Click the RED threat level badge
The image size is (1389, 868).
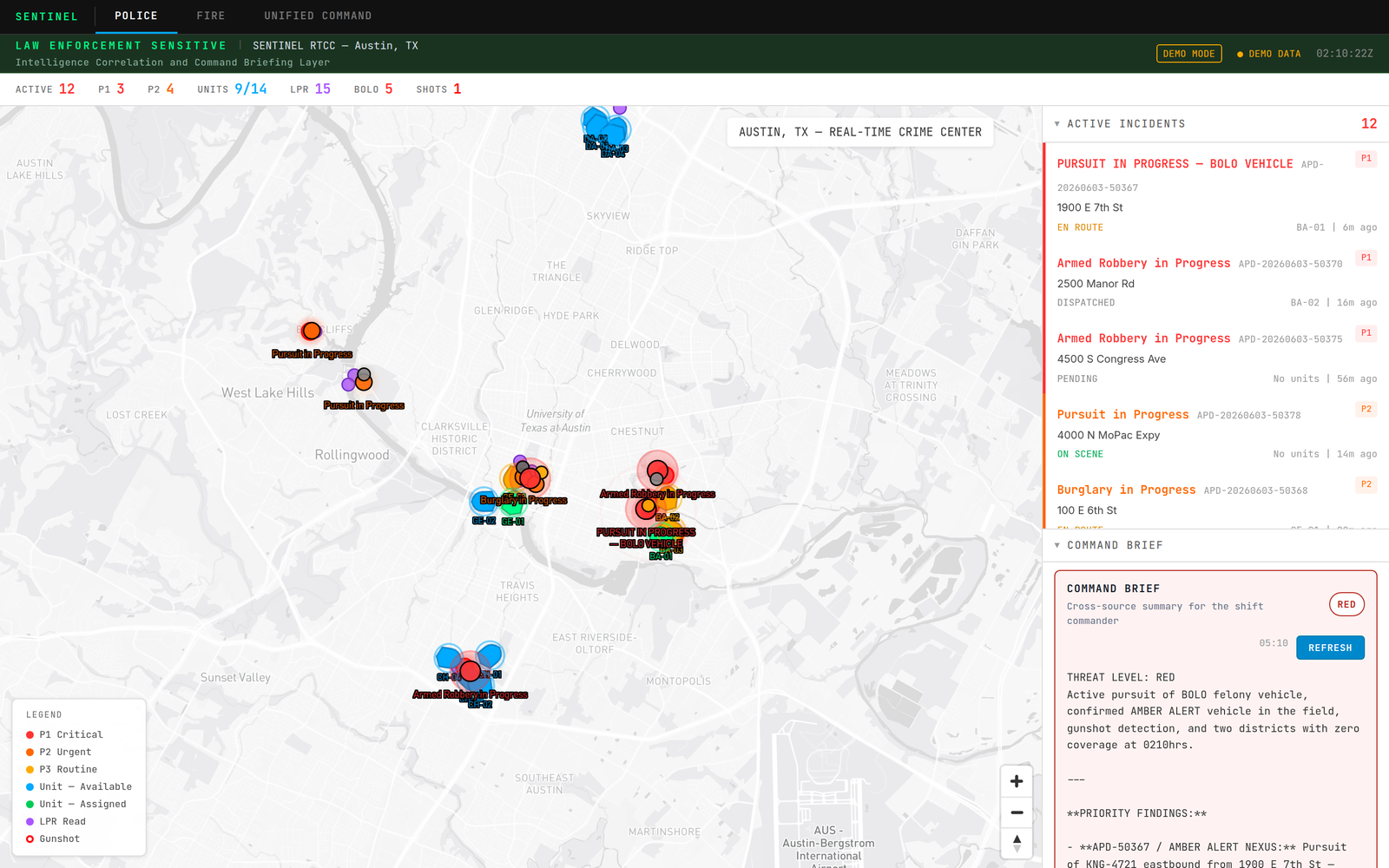pyautogui.click(x=1346, y=604)
